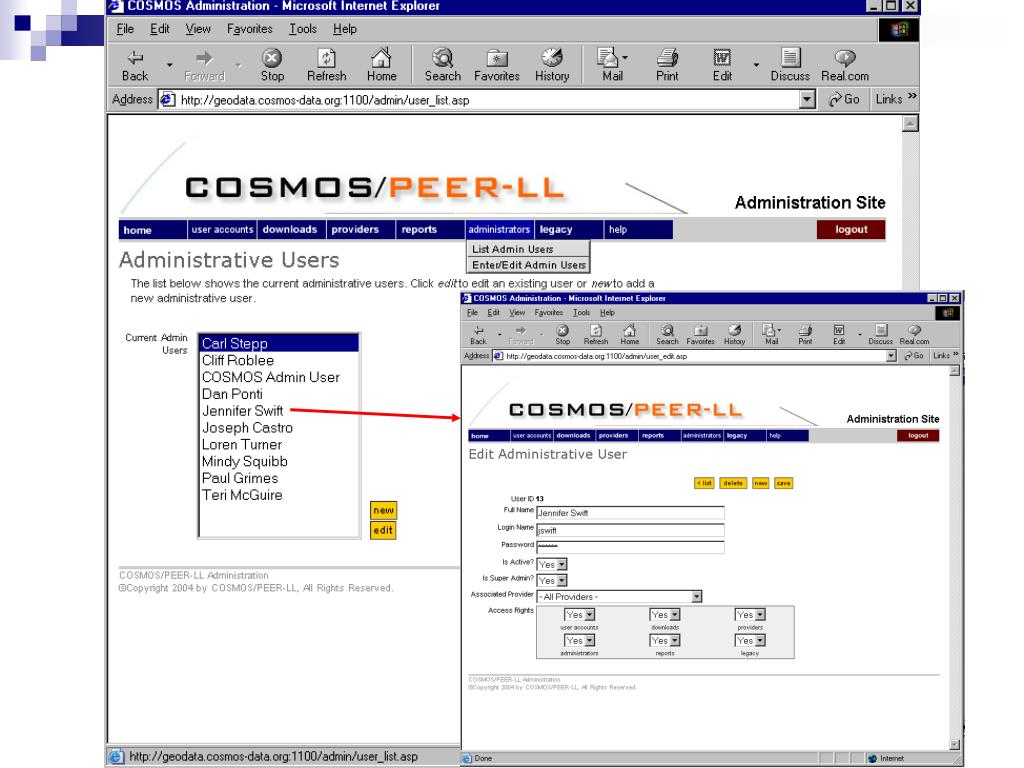Image resolution: width=1024 pixels, height=768 pixels.
Task: Click History icon in Edit window toolbar
Action: pyautogui.click(x=735, y=334)
